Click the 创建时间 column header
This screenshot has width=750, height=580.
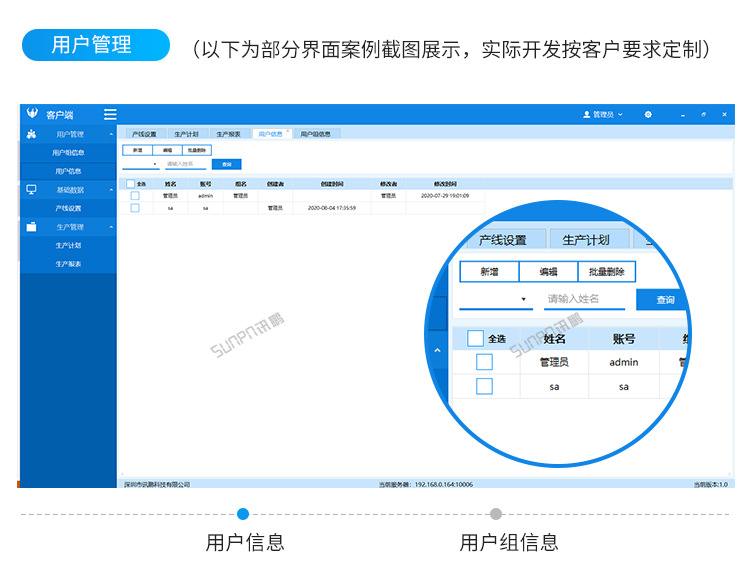coord(332,184)
